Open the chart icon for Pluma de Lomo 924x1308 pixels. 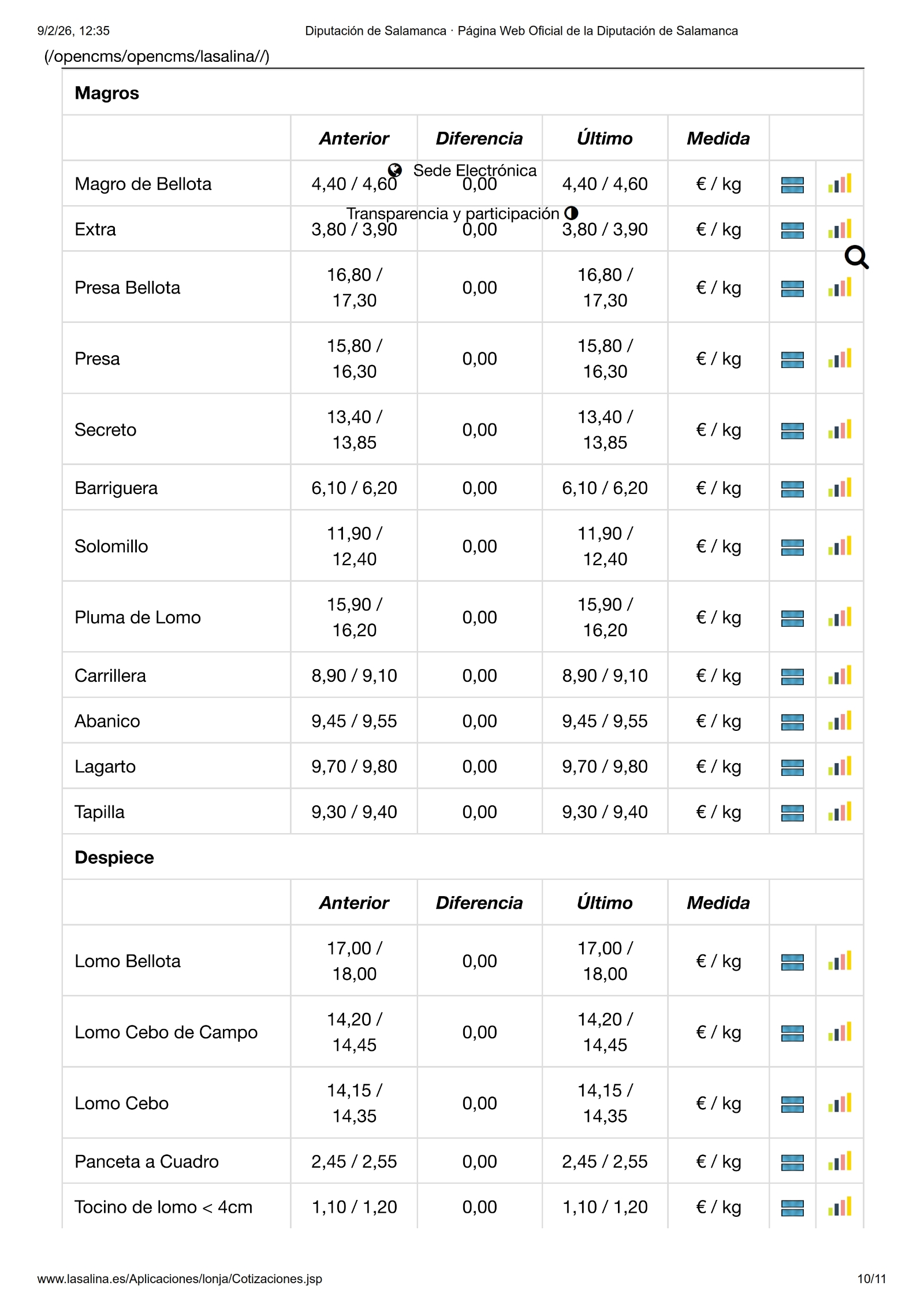point(839,618)
